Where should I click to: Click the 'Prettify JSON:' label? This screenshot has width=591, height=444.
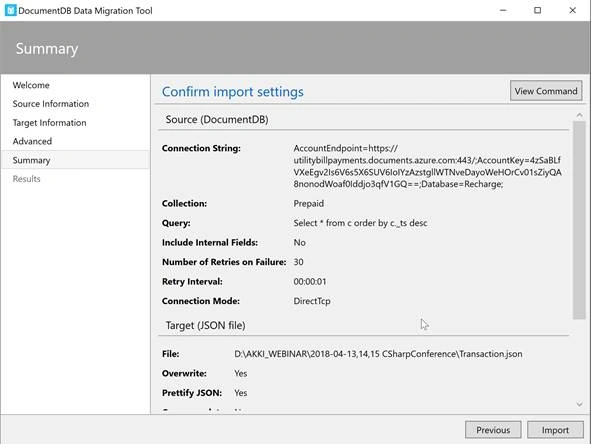click(192, 393)
